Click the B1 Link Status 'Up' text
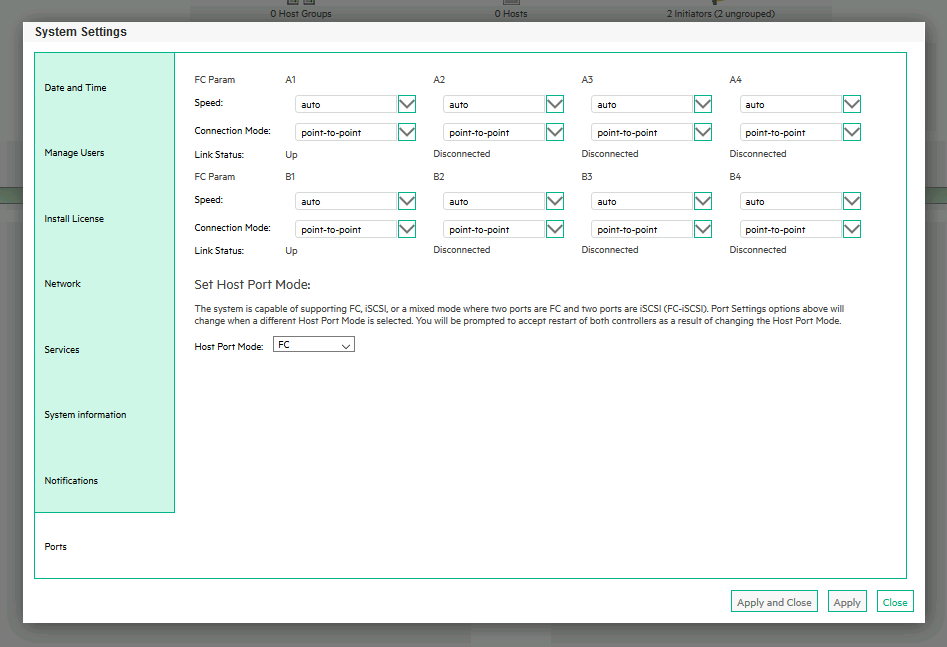This screenshot has width=947, height=647. pos(291,251)
